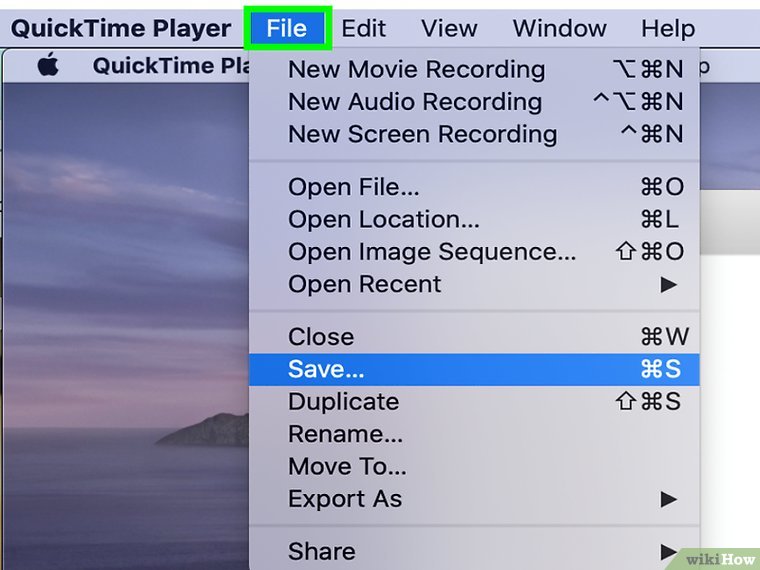The width and height of the screenshot is (760, 570).
Task: Choose Move To… from the menu
Action: (x=347, y=466)
